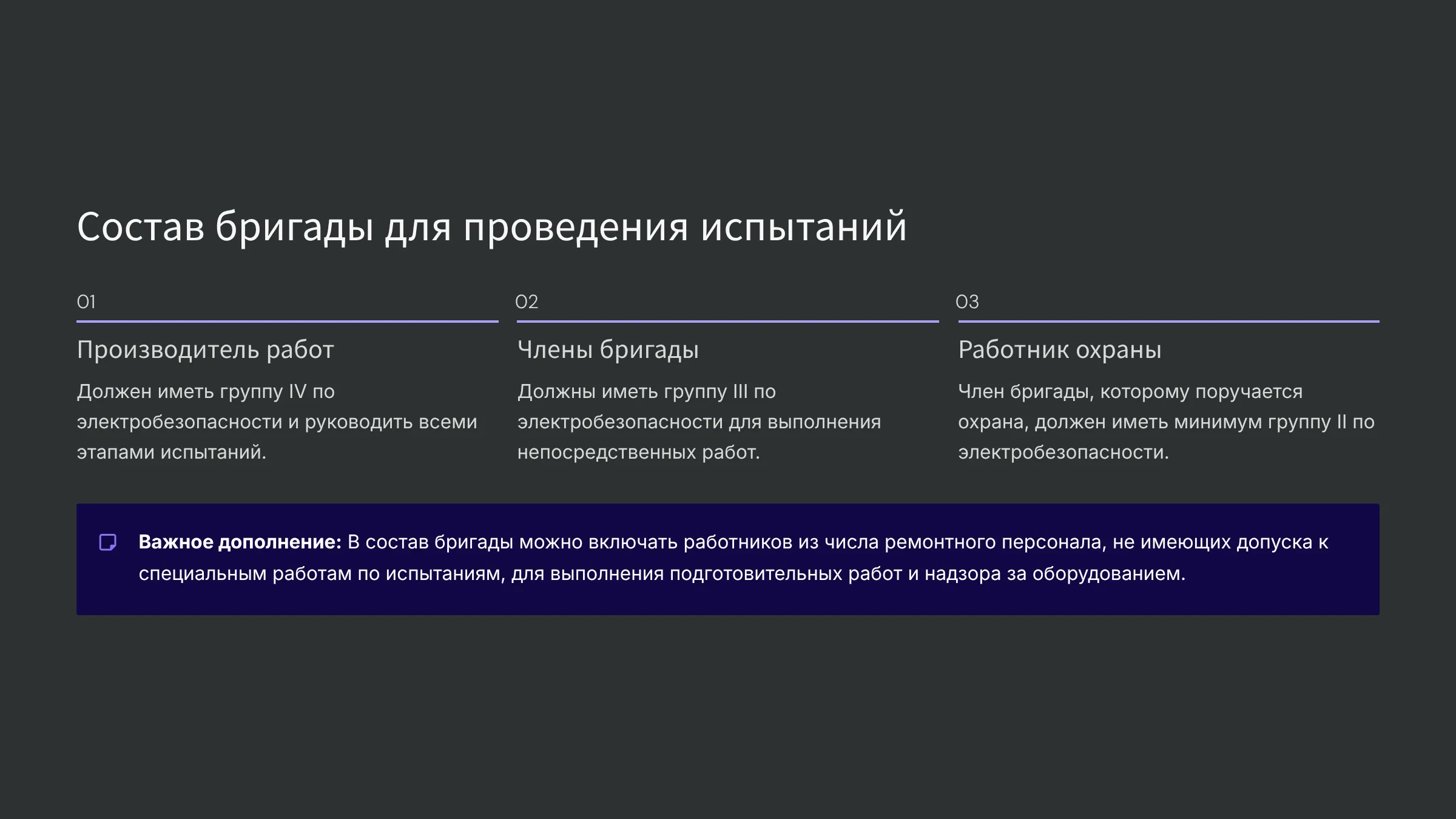The width and height of the screenshot is (1456, 819).
Task: Click the bold 'Важное дополнение:' label
Action: 240,542
